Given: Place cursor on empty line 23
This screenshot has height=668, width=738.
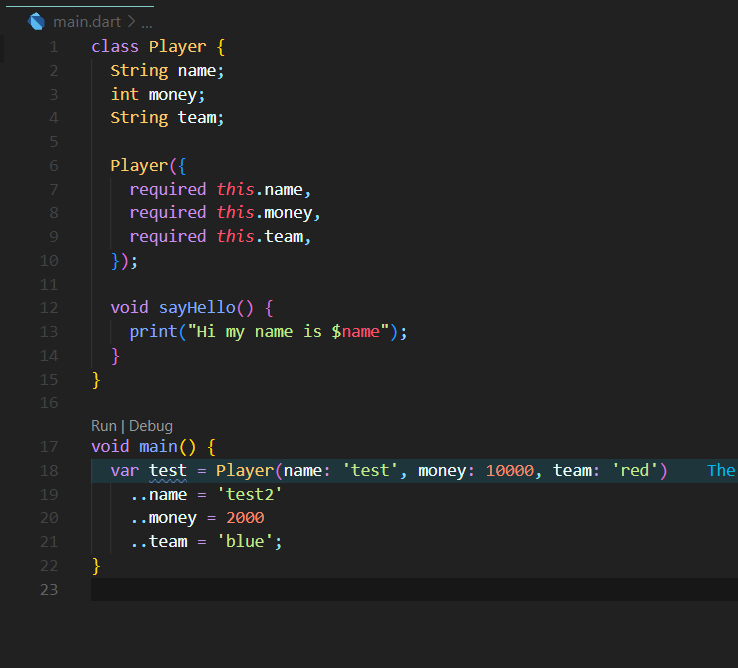Looking at the screenshot, I should click(x=414, y=589).
